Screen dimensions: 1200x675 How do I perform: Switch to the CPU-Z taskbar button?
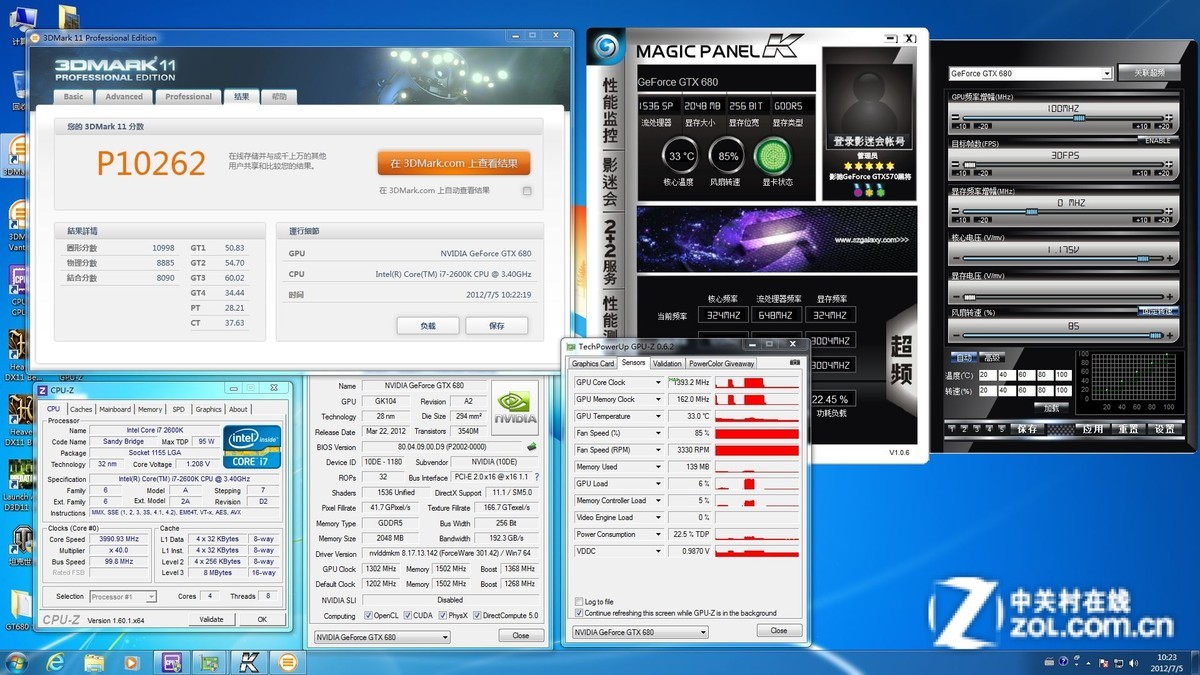pos(170,662)
